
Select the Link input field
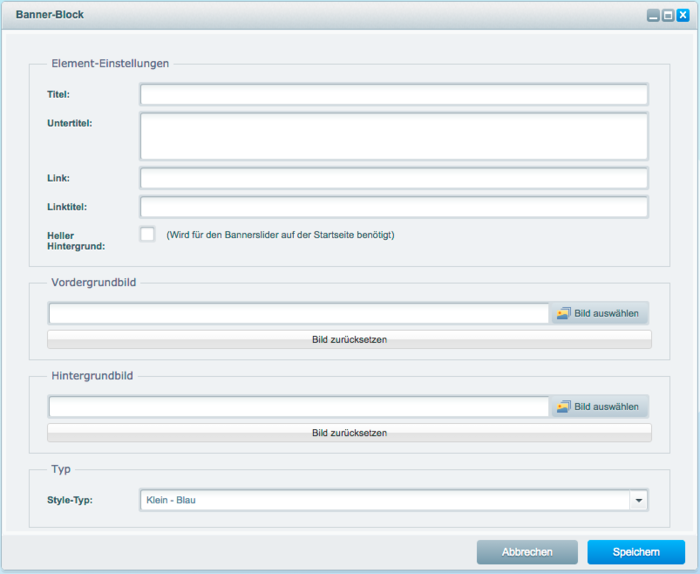(x=394, y=178)
